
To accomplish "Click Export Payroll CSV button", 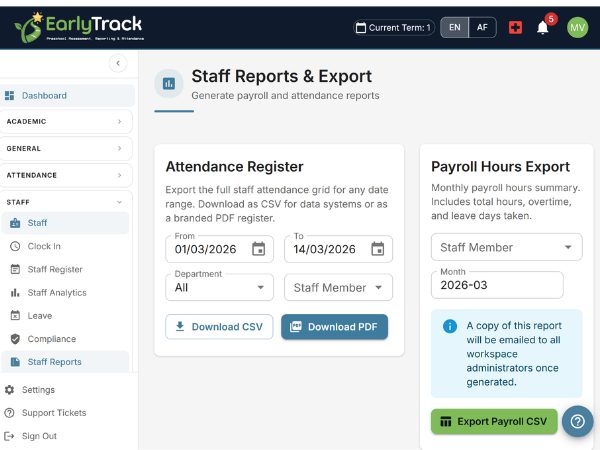I will click(494, 421).
